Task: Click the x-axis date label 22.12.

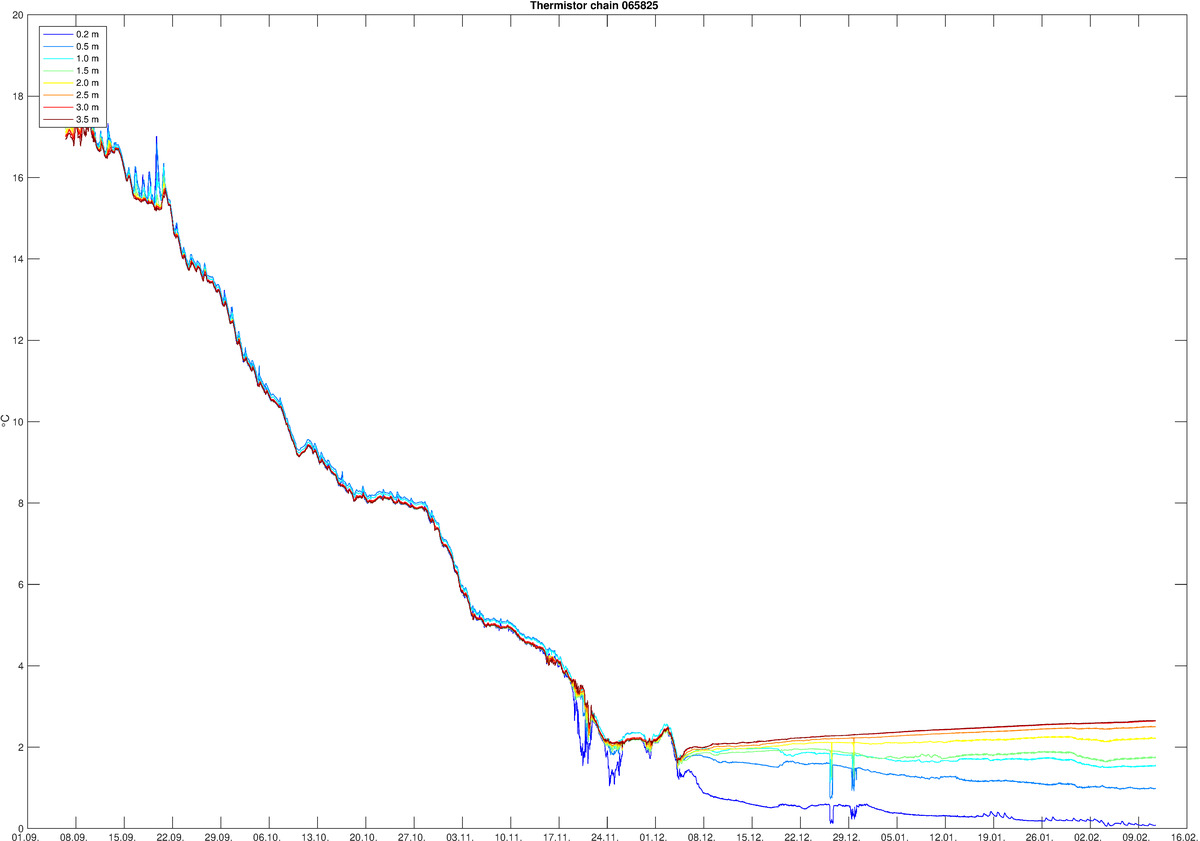Action: pos(798,836)
